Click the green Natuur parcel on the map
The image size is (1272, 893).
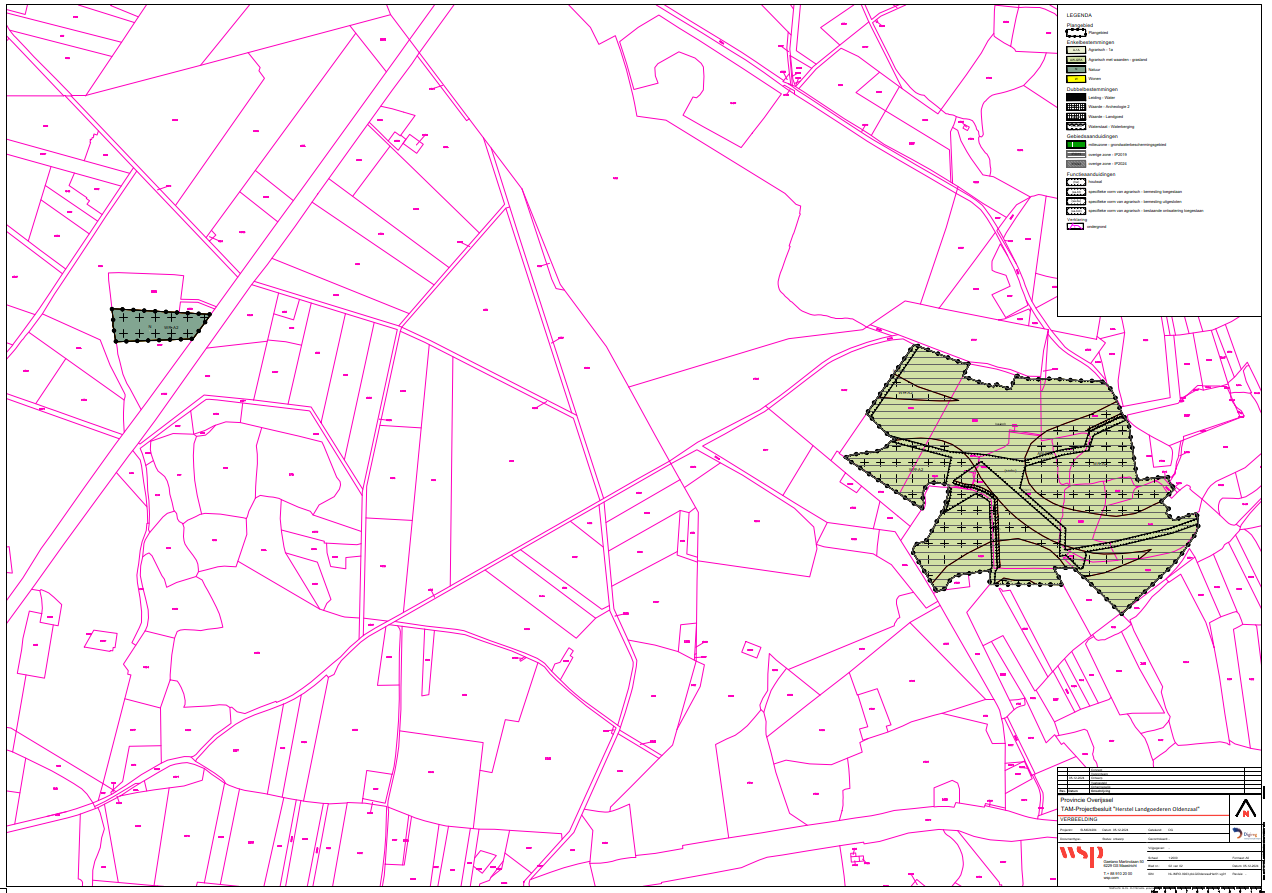tap(158, 325)
